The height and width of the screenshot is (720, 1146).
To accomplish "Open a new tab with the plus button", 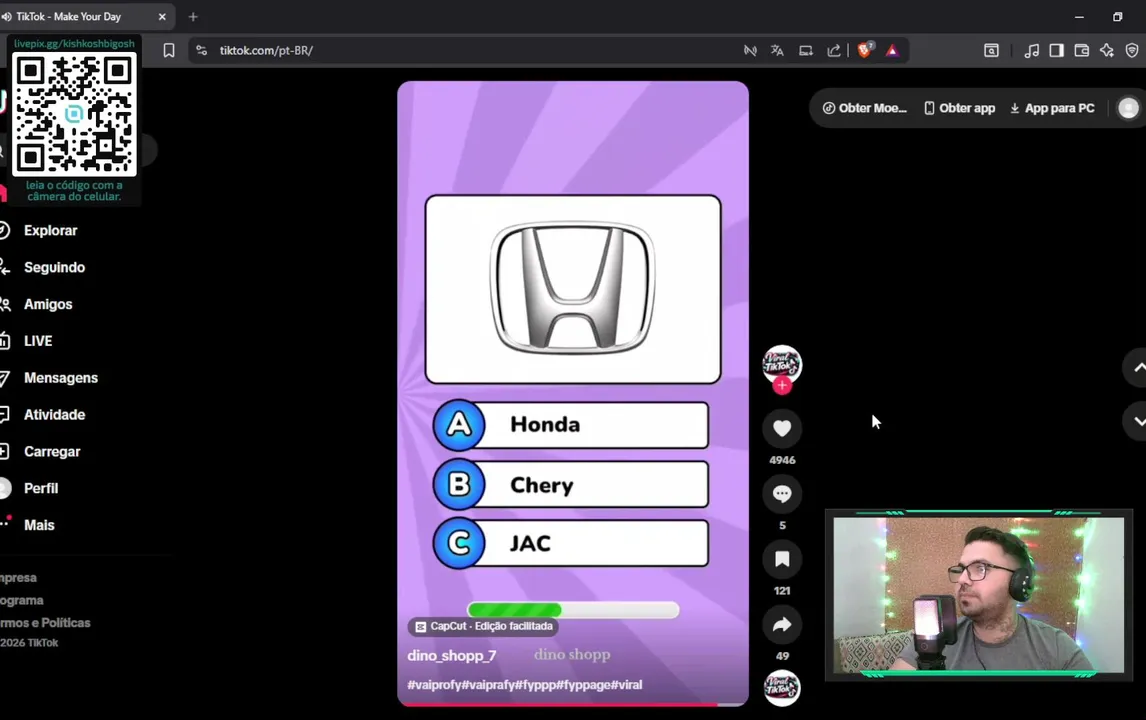I will click(x=193, y=17).
